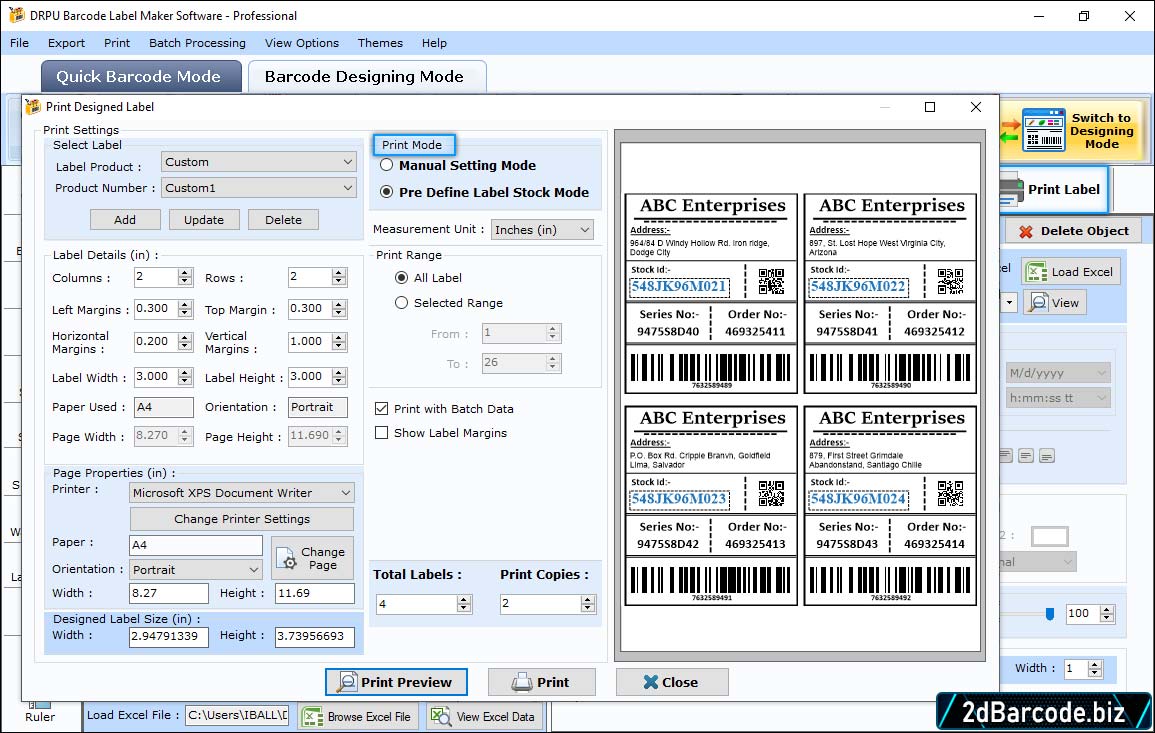Click the Designed Label Size Width field
1155x733 pixels.
click(x=169, y=636)
